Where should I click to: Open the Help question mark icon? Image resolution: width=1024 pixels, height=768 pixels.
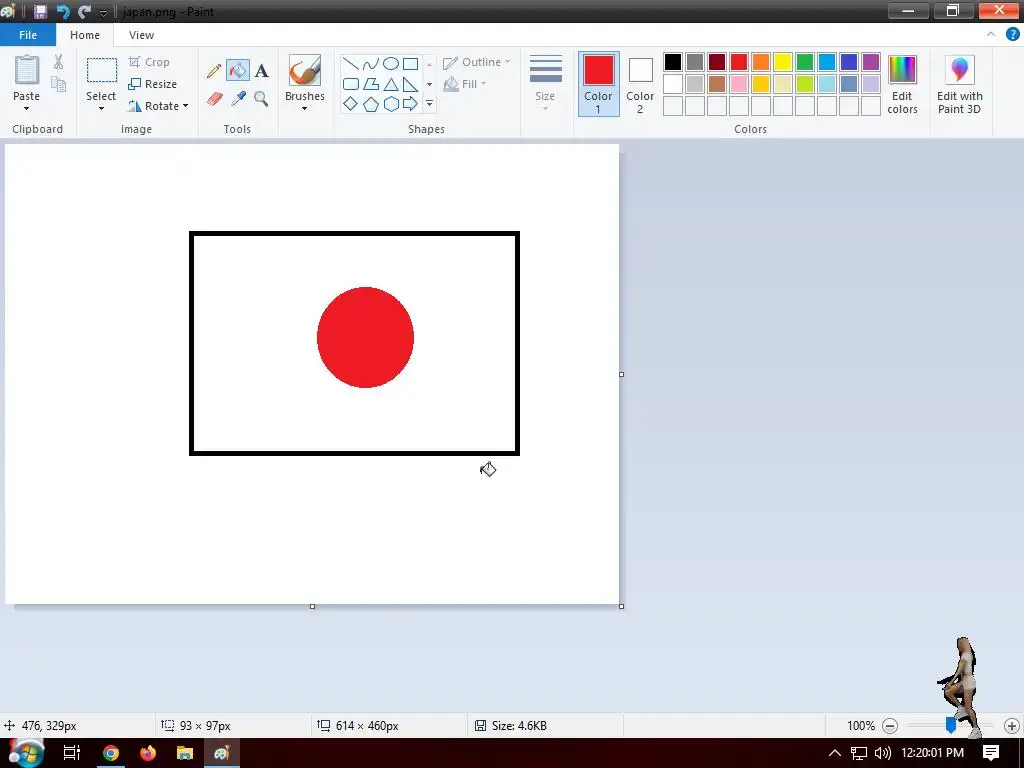pos(1012,35)
